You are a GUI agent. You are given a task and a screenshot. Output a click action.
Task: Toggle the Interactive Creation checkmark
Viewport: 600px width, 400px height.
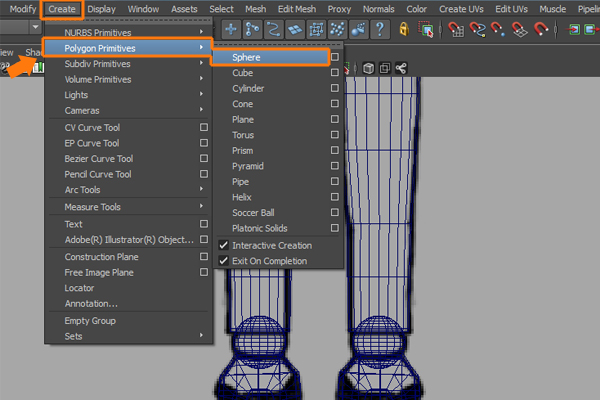pyautogui.click(x=224, y=245)
